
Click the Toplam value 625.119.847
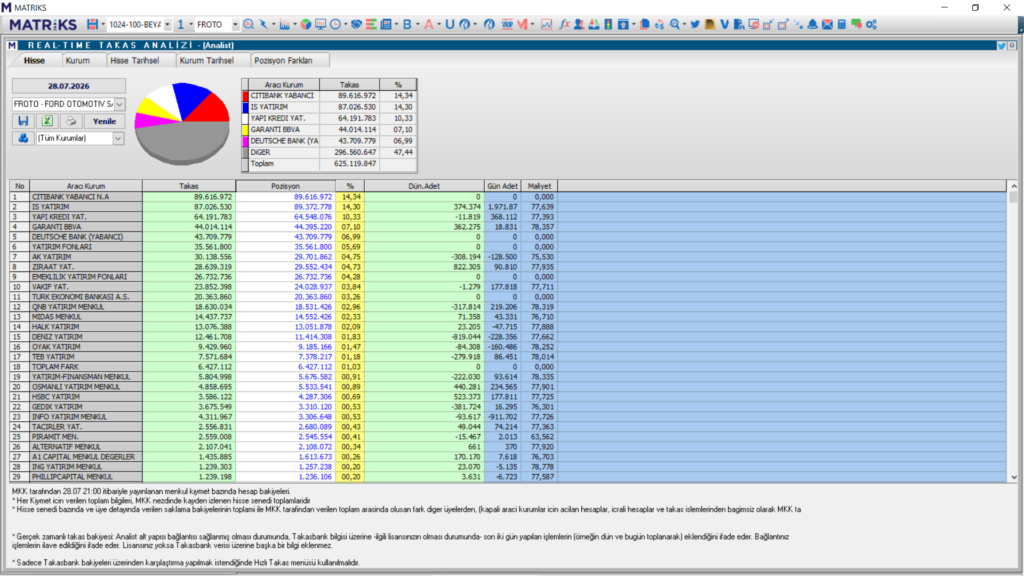pyautogui.click(x=355, y=164)
